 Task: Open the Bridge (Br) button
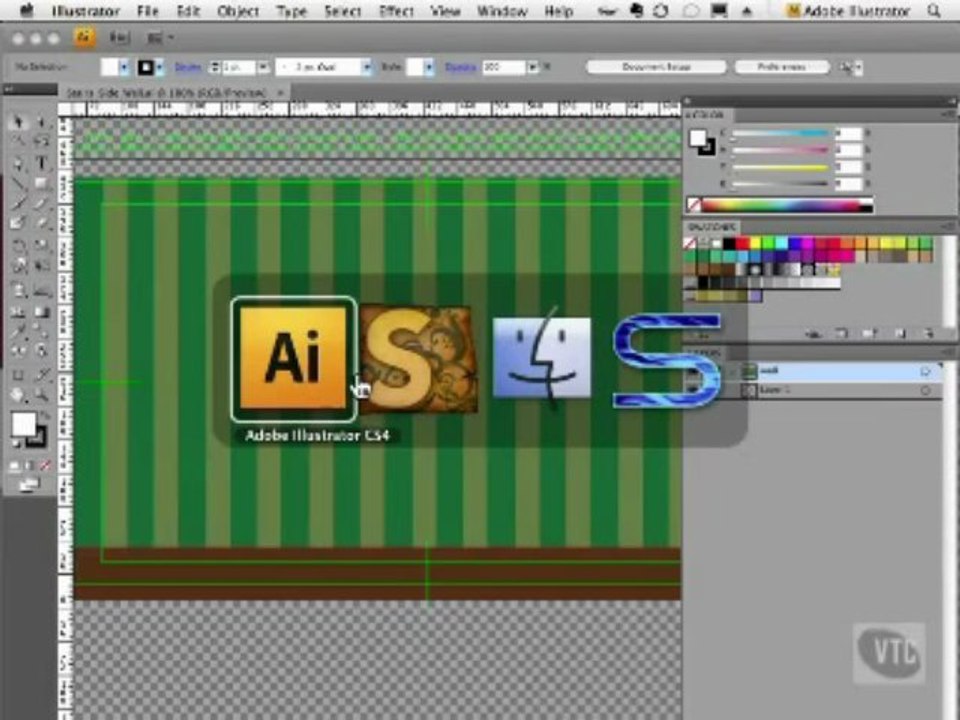(119, 38)
